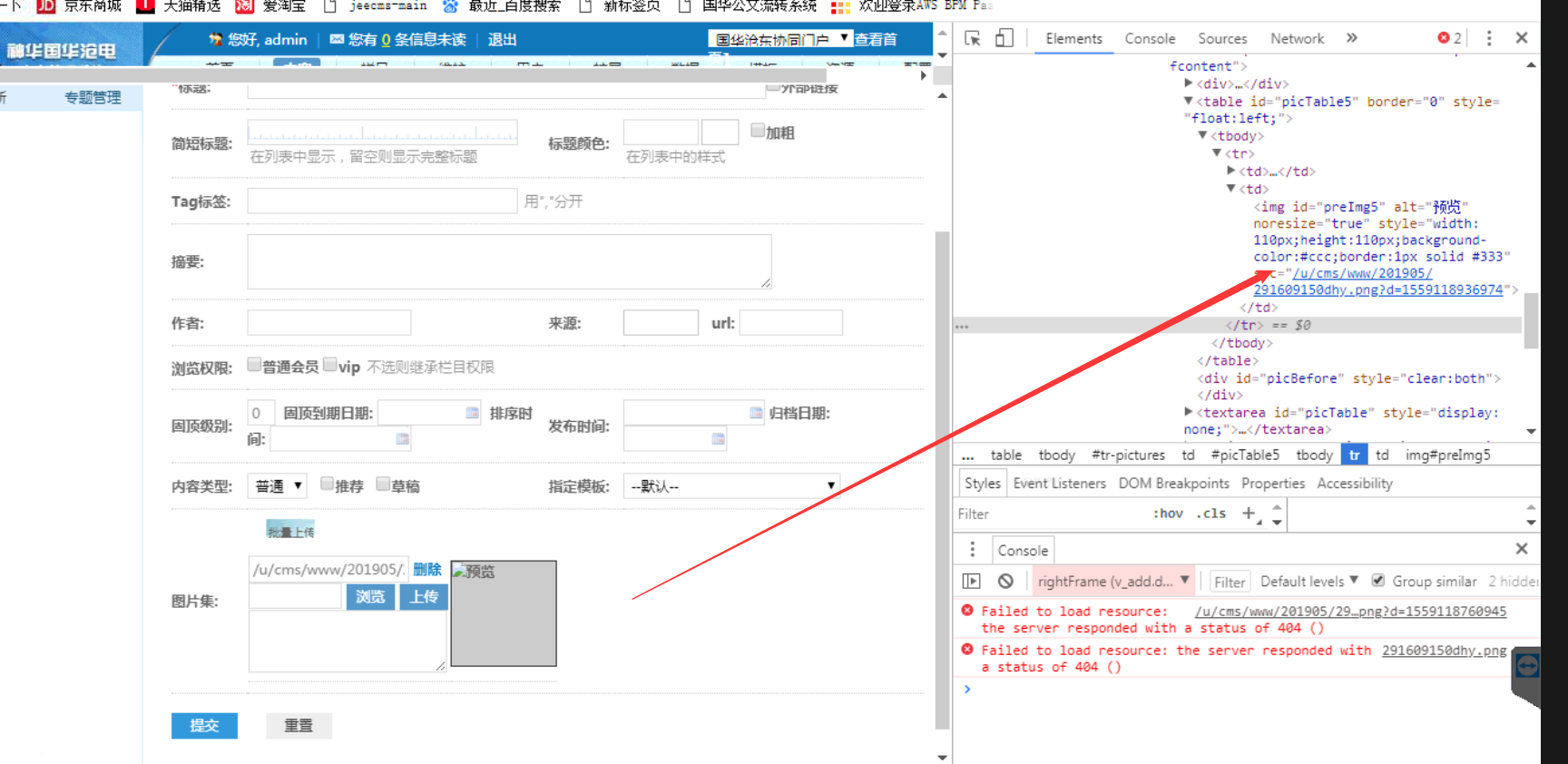The image size is (1568, 764).
Task: Switch to the Sources tab
Action: tap(1222, 39)
